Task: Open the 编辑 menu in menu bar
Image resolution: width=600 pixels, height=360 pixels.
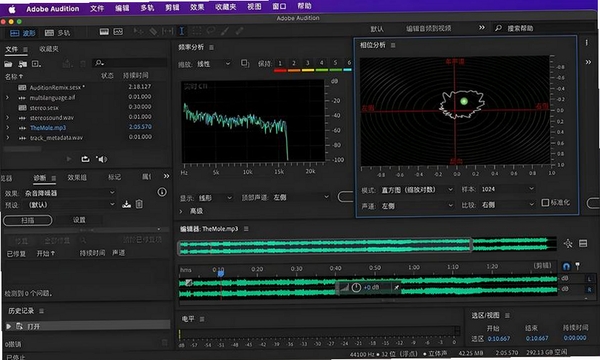Action: click(122, 8)
